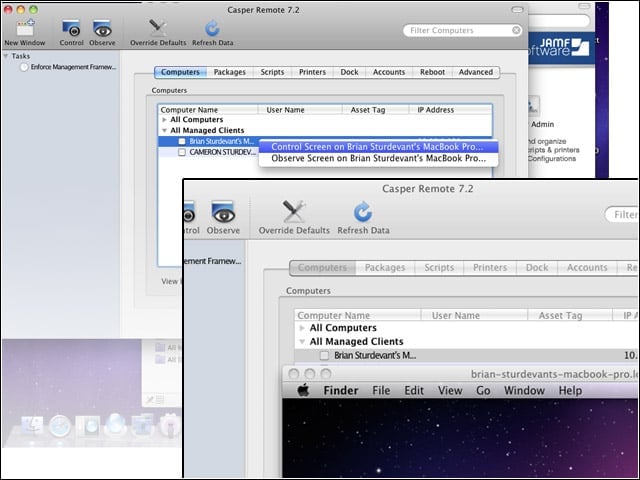Sort by Computer Name column in back window
The image size is (640, 480).
208,110
